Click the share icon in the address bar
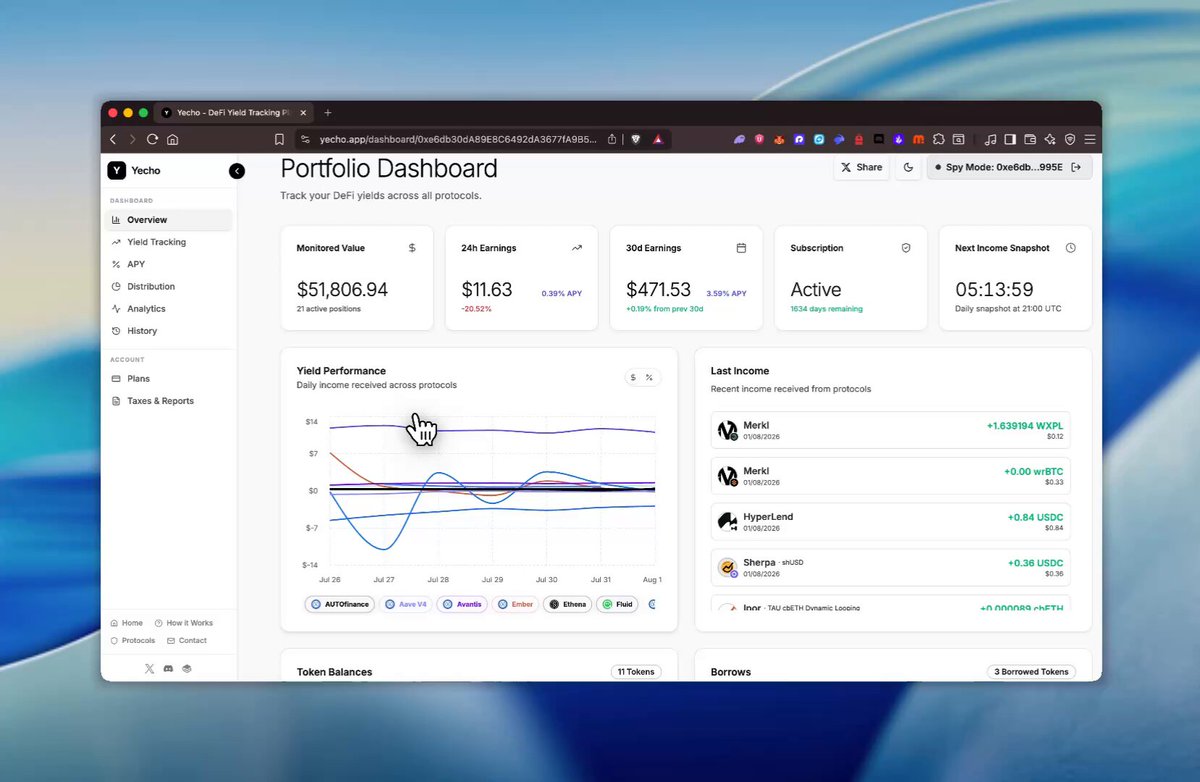This screenshot has width=1200, height=782. pos(611,139)
